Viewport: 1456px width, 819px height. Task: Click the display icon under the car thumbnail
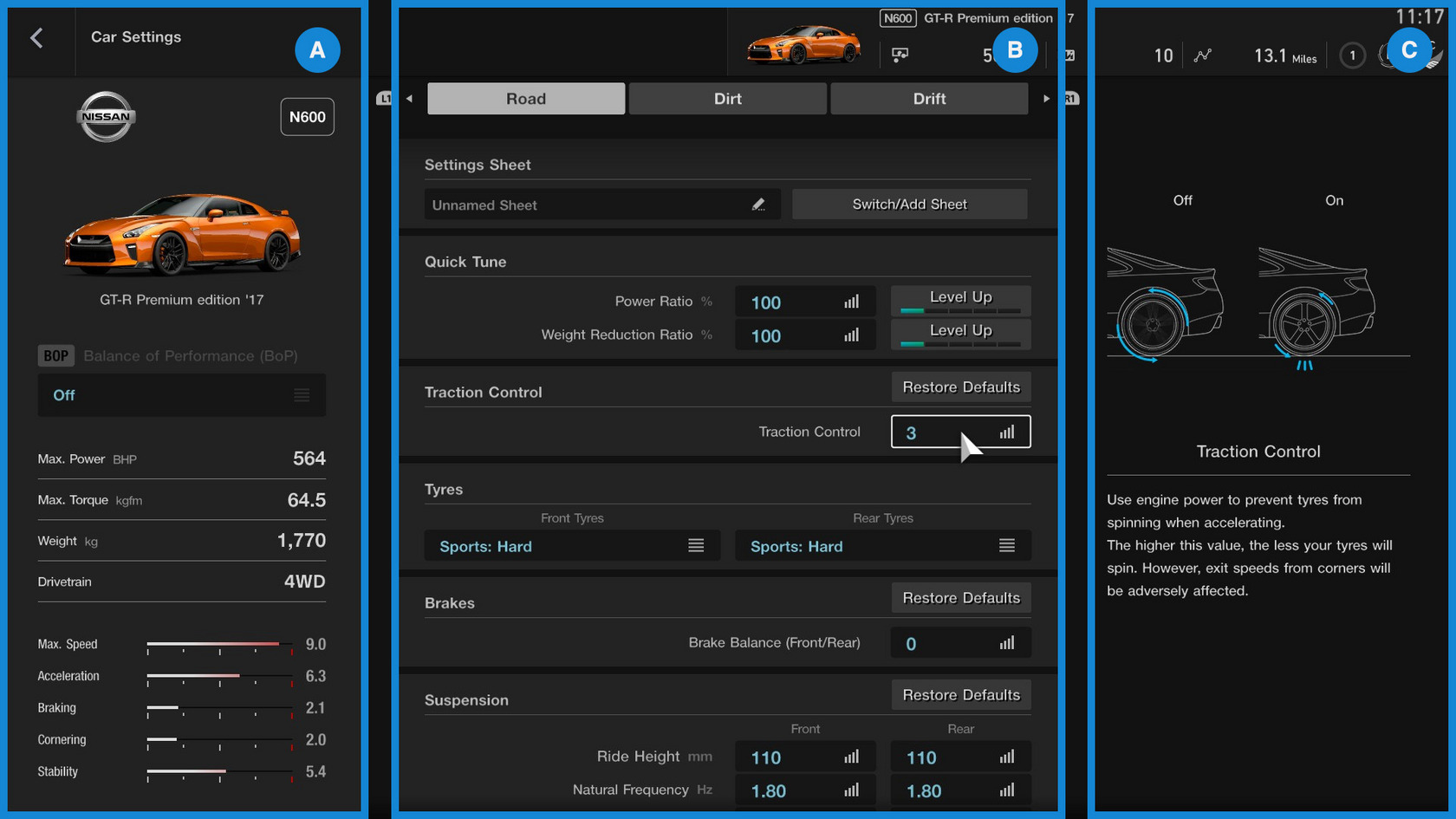coord(900,55)
